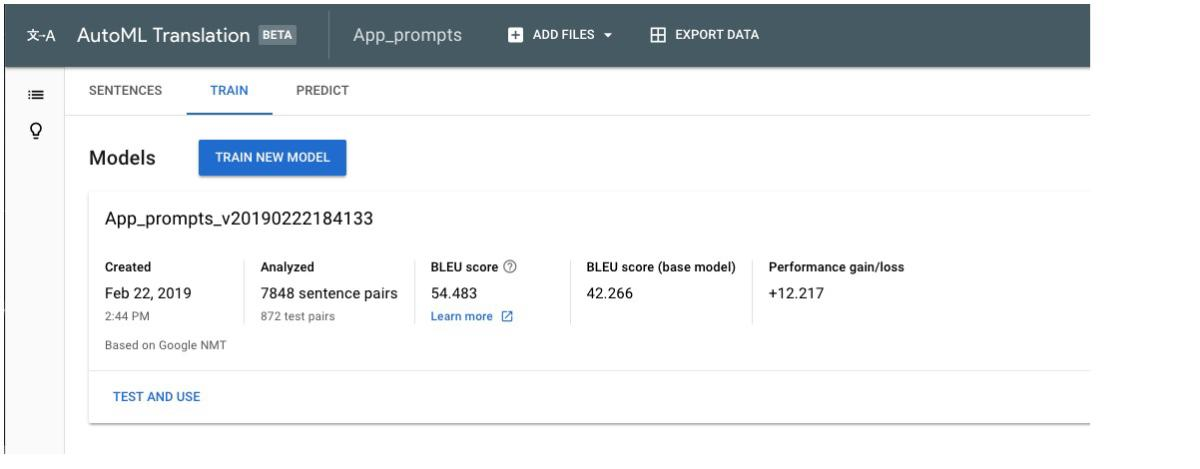
Task: Click the external link icon after Learn more
Action: [506, 317]
